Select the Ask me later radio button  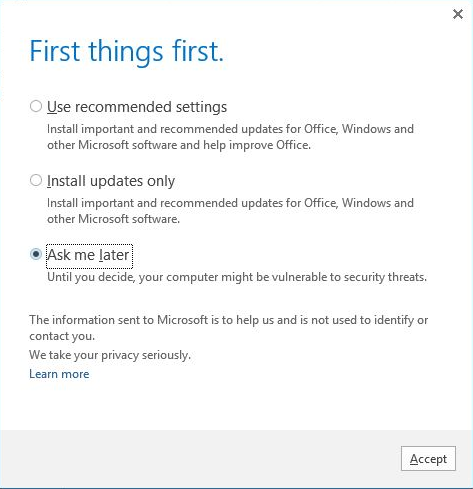click(36, 254)
